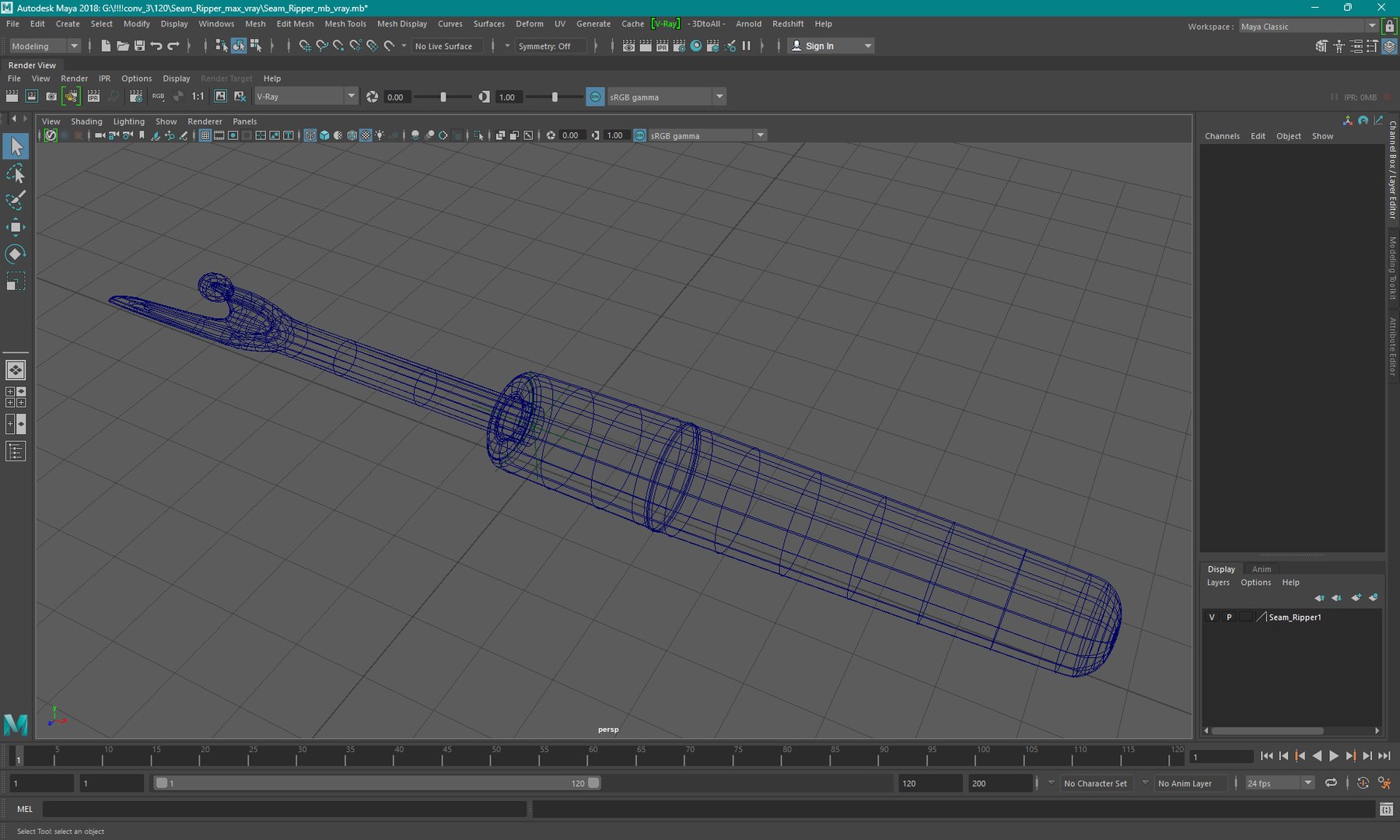Open the 24 fps frame rate dropdown
Image resolution: width=1400 pixels, height=840 pixels.
[1279, 783]
